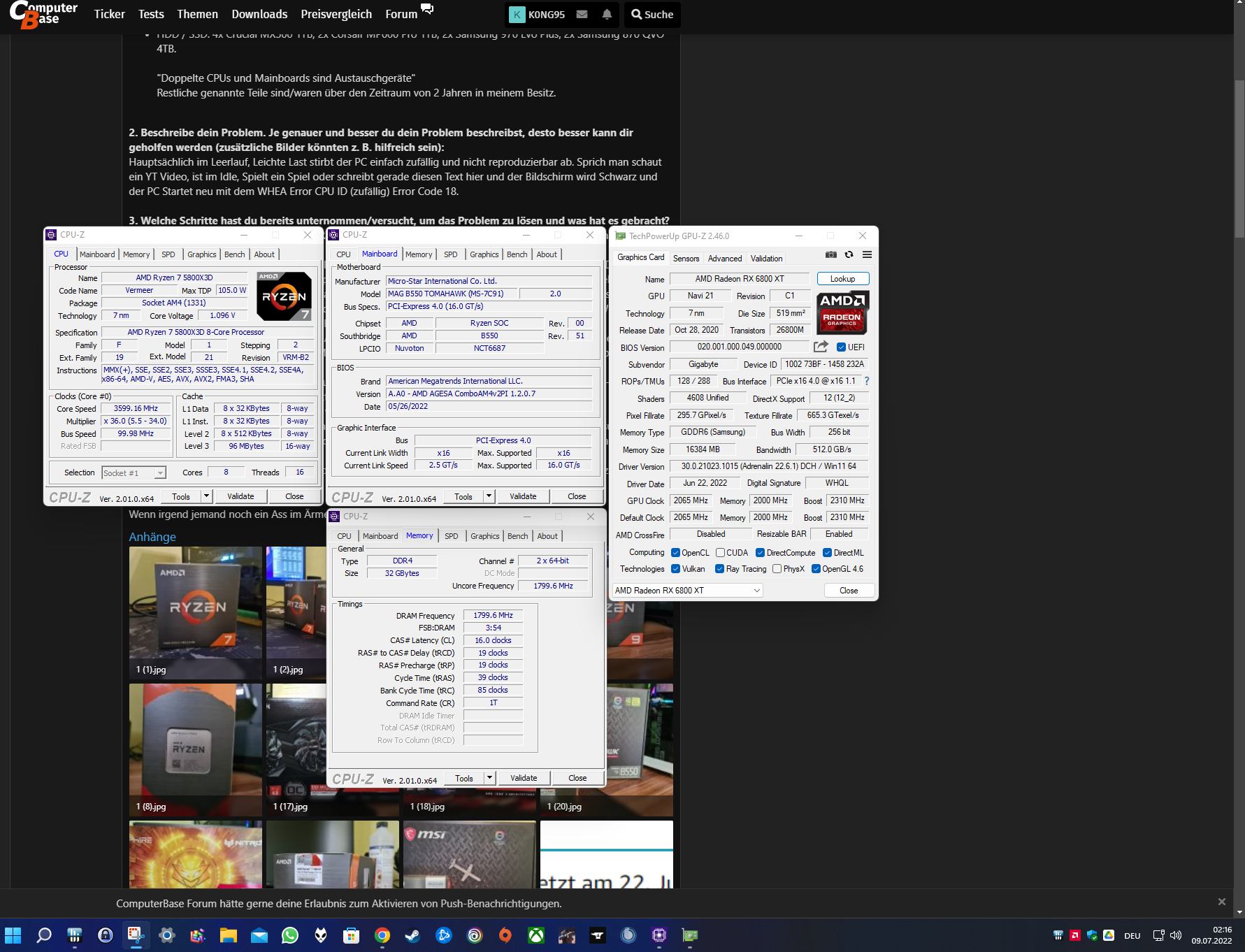Expand Tools arrow in CPU-Z Motherboard window
1245x952 pixels.
(489, 496)
